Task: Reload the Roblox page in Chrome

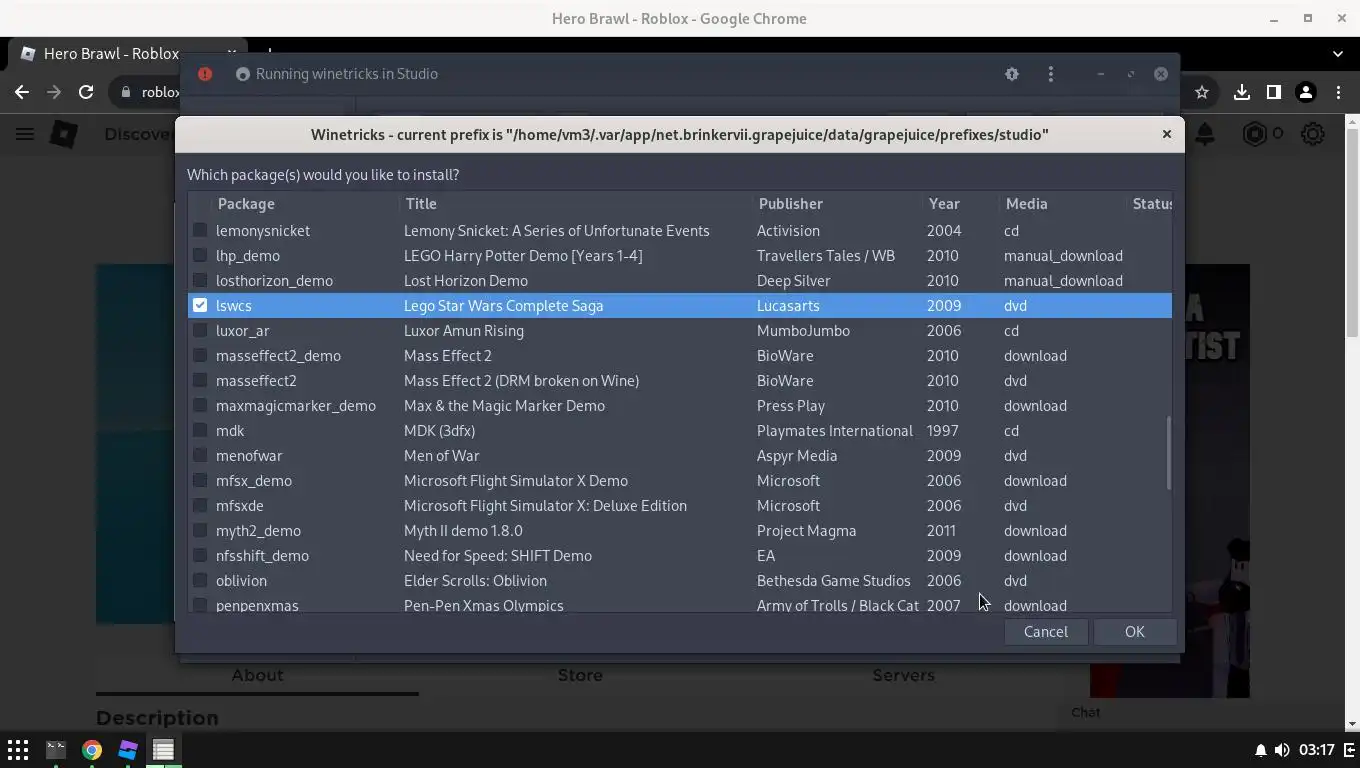Action: coord(86,92)
